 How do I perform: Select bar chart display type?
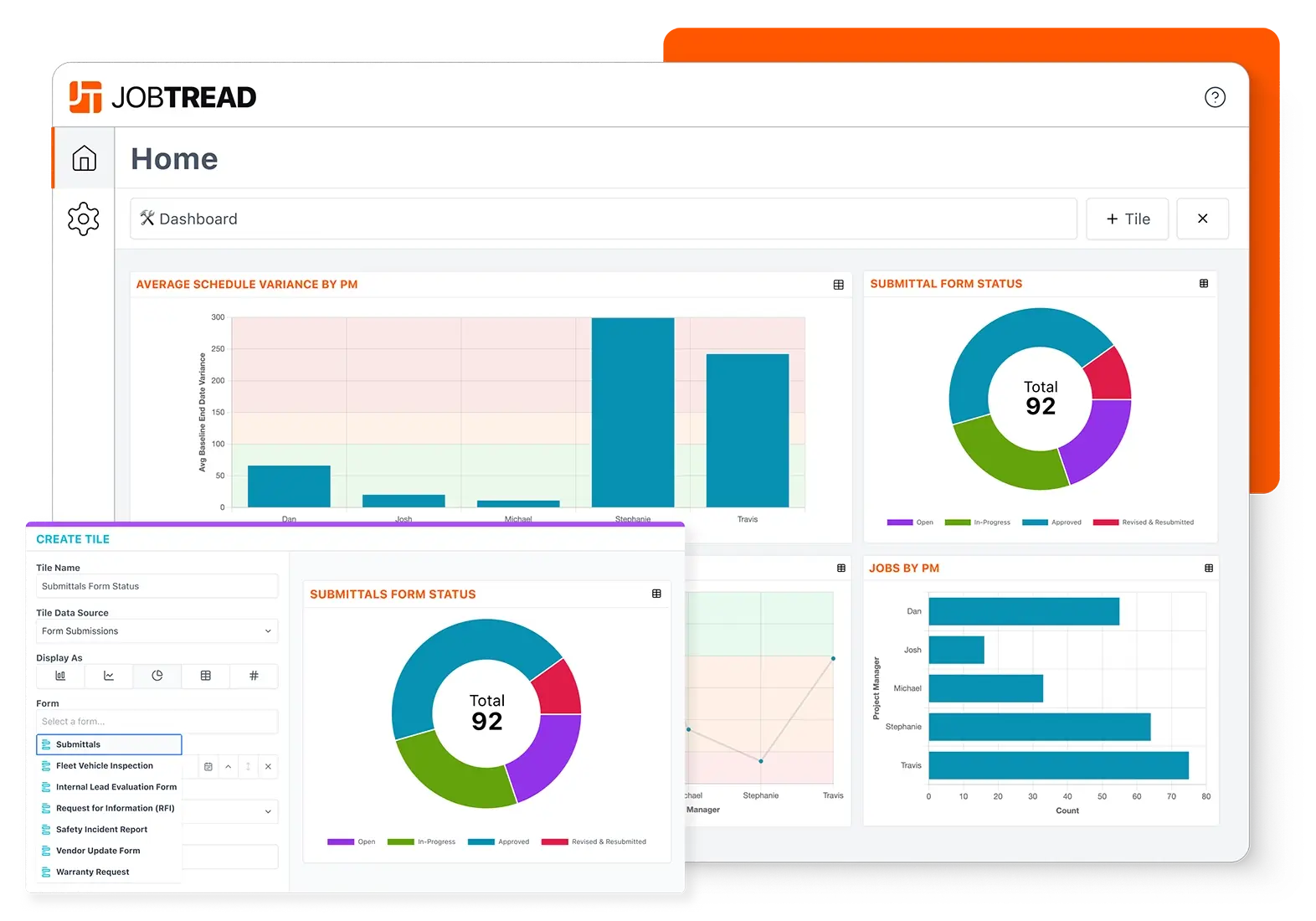[60, 676]
